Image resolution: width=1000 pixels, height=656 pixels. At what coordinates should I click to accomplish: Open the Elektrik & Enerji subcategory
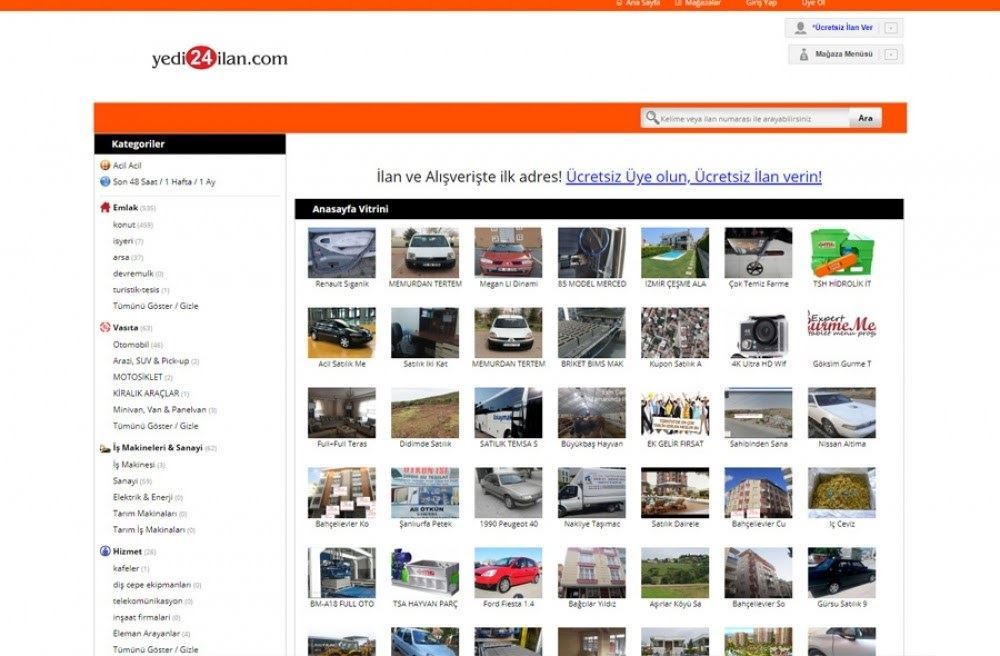143,497
